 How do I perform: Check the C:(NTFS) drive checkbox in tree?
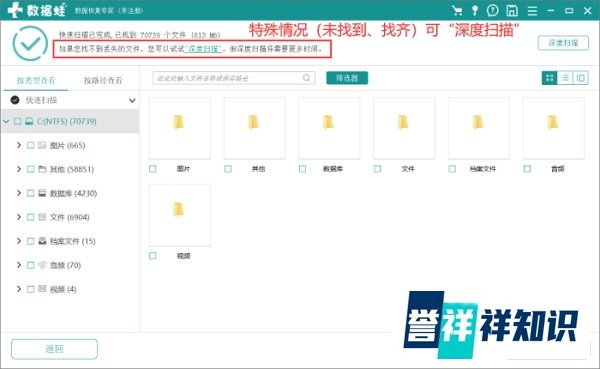[17, 121]
